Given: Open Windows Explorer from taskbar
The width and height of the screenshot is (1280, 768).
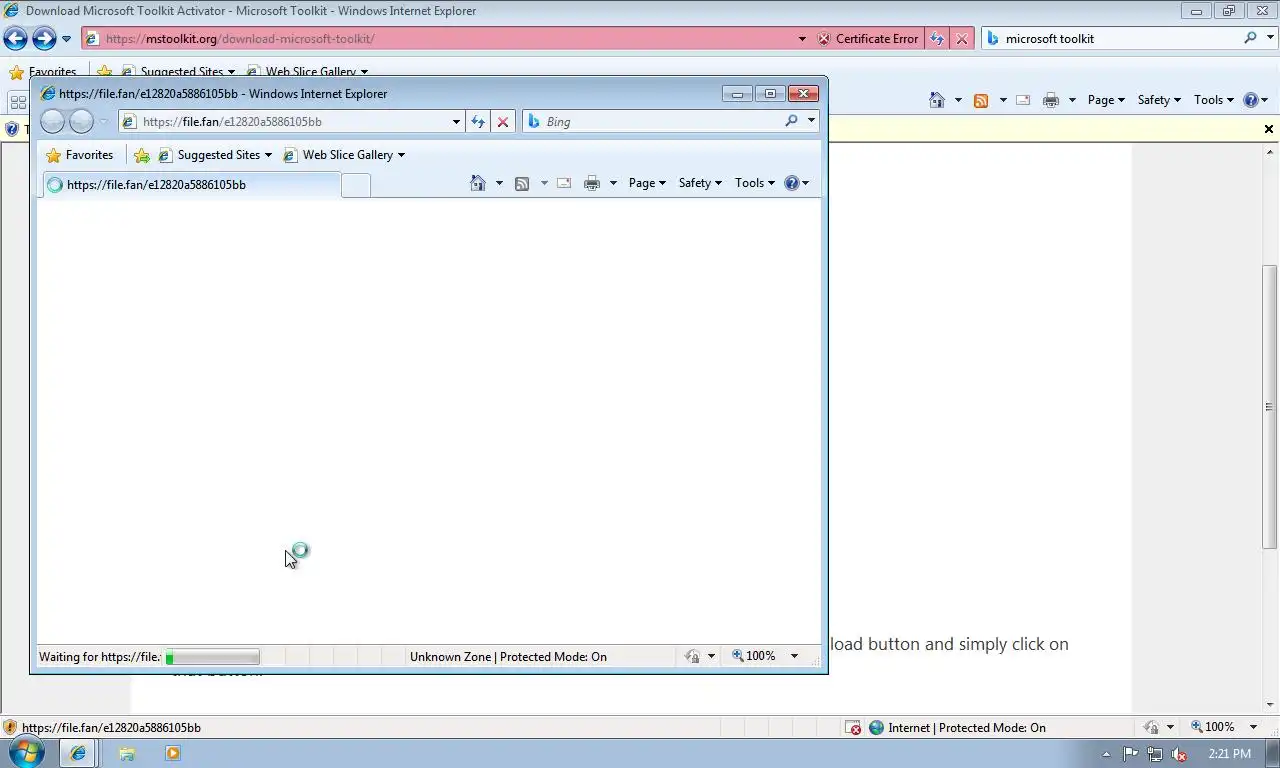Looking at the screenshot, I should [127, 754].
